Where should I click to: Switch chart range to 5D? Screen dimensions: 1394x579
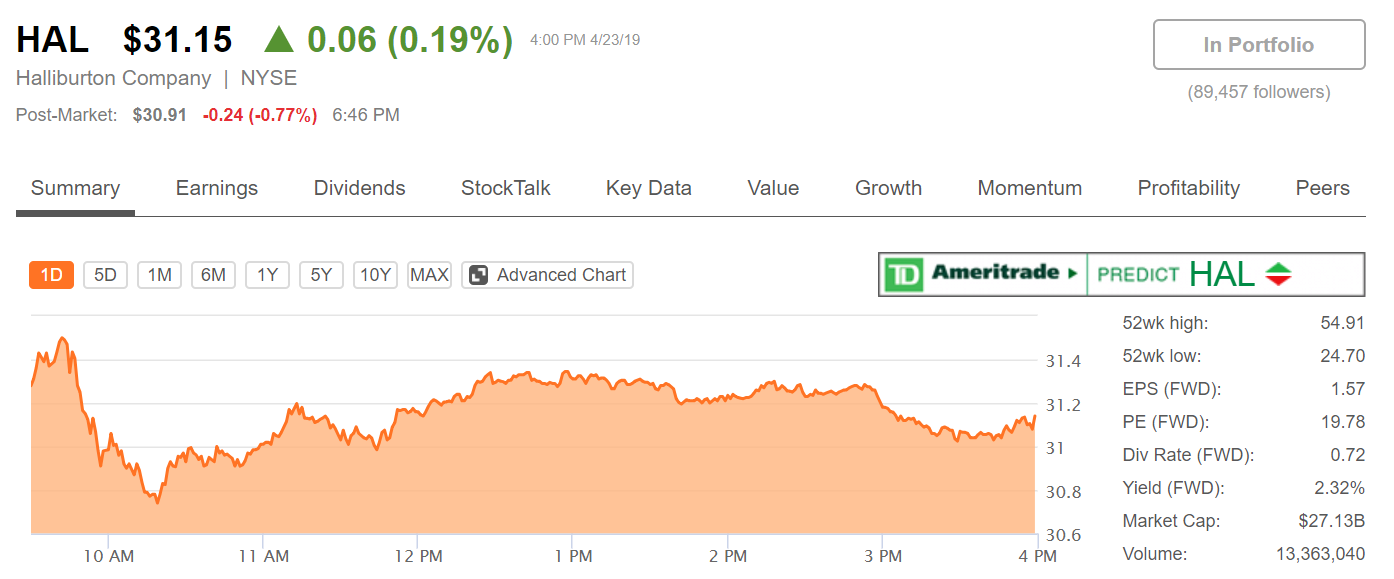pos(105,275)
